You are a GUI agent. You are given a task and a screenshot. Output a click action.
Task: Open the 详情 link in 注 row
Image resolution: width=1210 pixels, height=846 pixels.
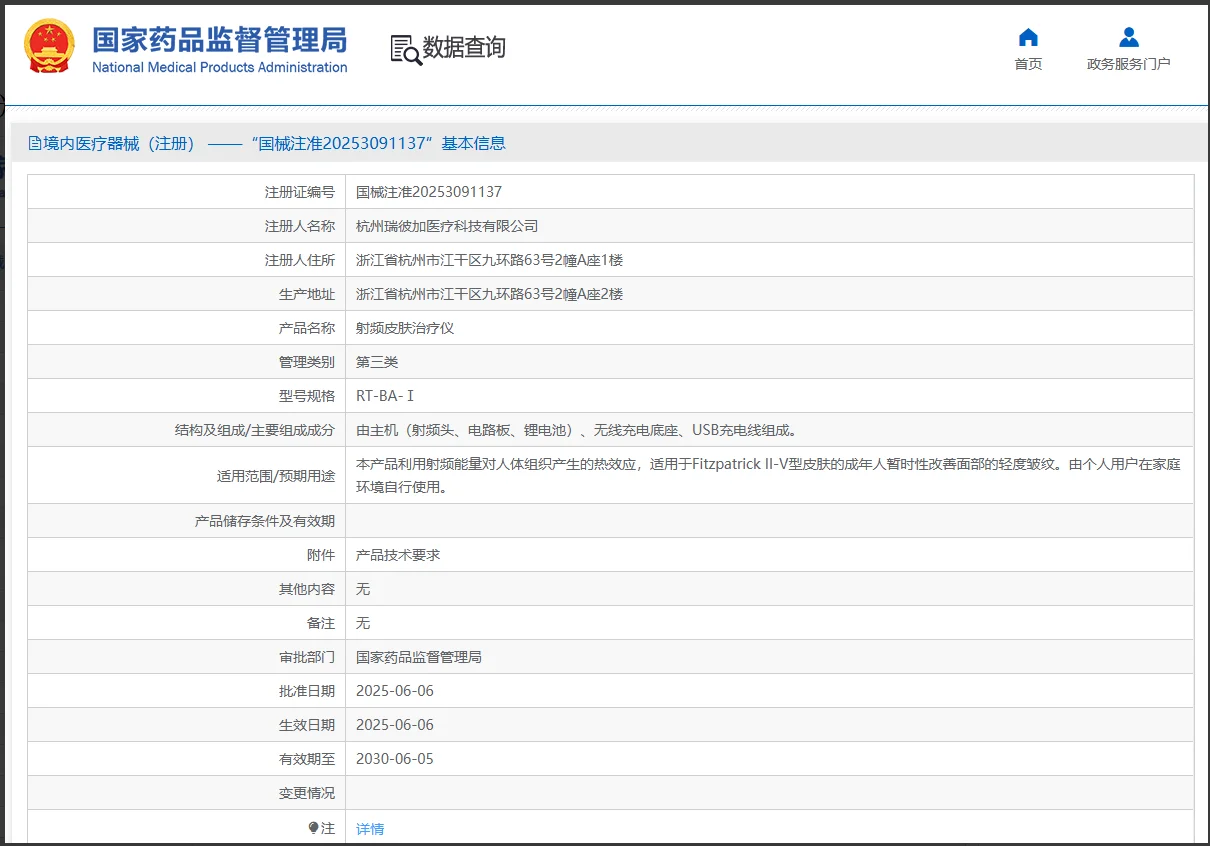coord(369,827)
